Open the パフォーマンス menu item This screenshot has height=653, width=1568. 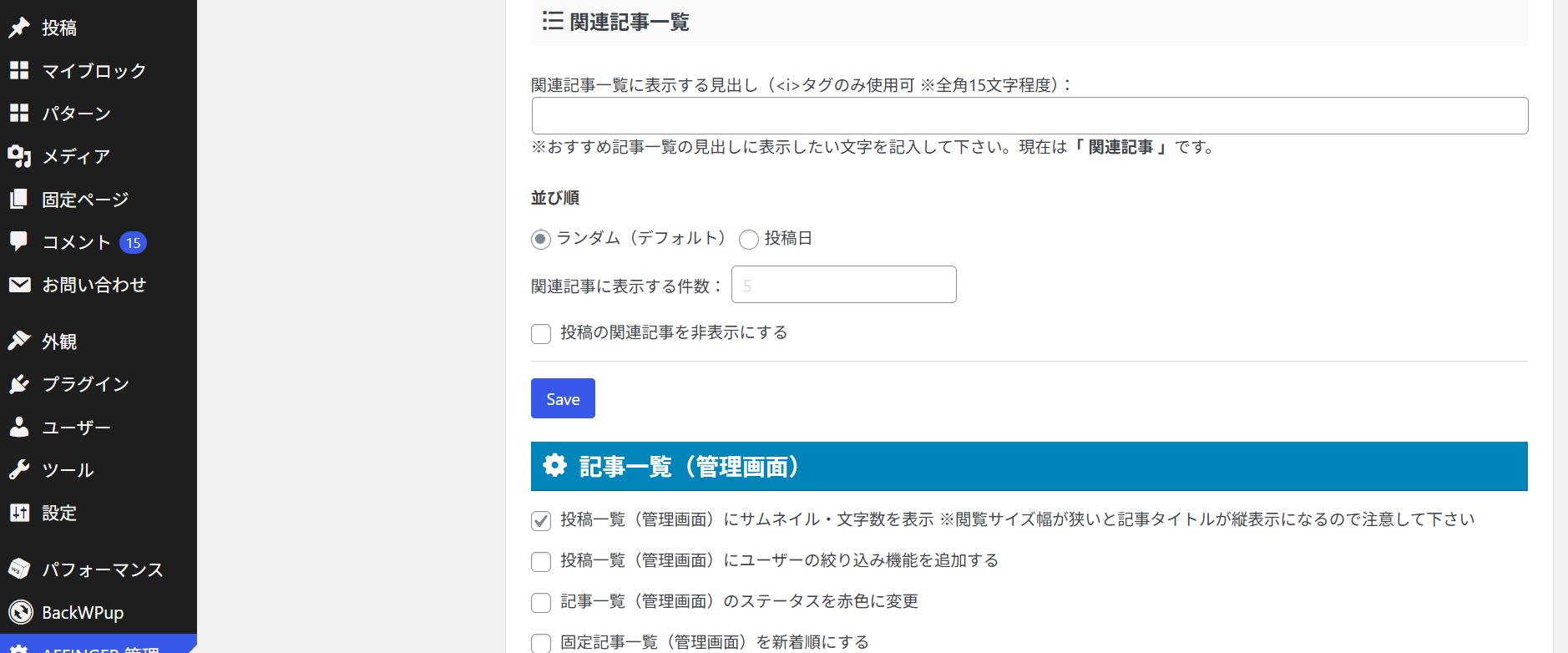click(102, 569)
